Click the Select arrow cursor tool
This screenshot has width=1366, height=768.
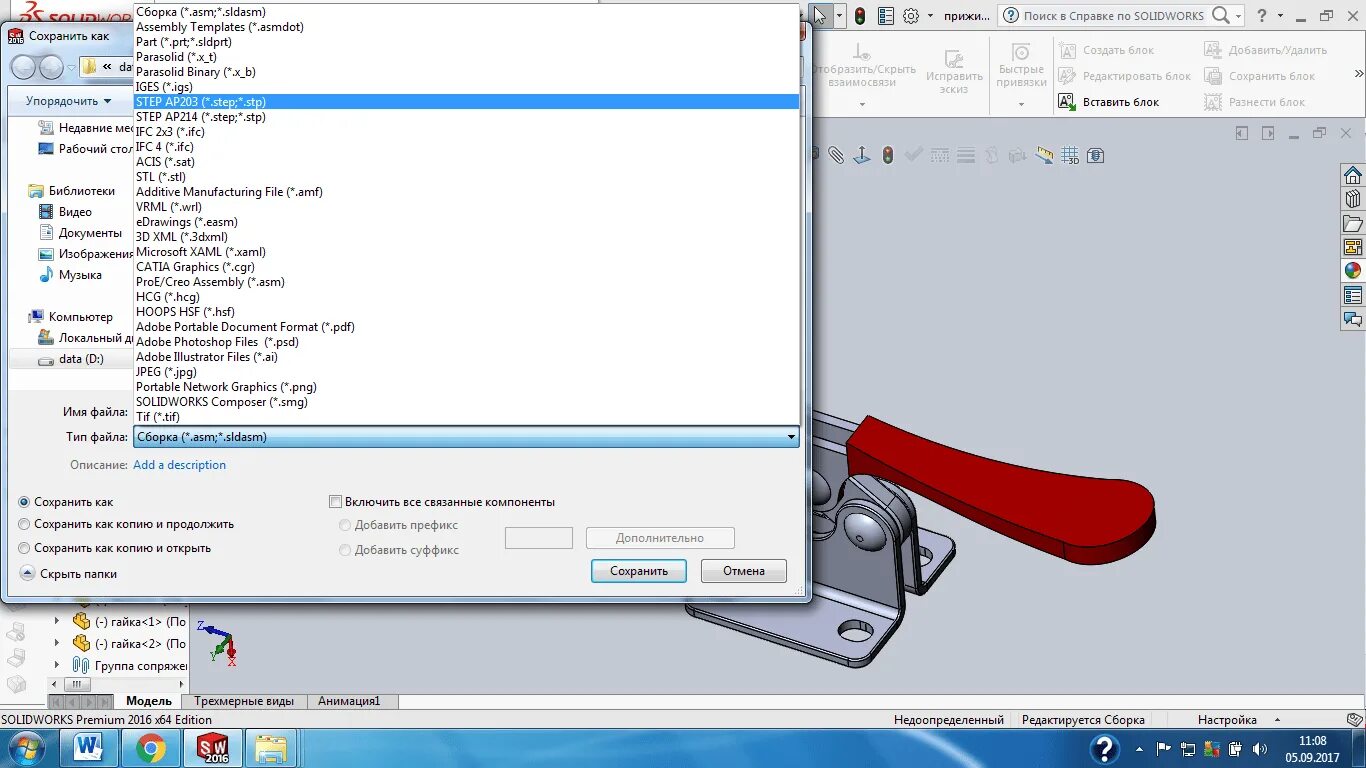(x=820, y=16)
